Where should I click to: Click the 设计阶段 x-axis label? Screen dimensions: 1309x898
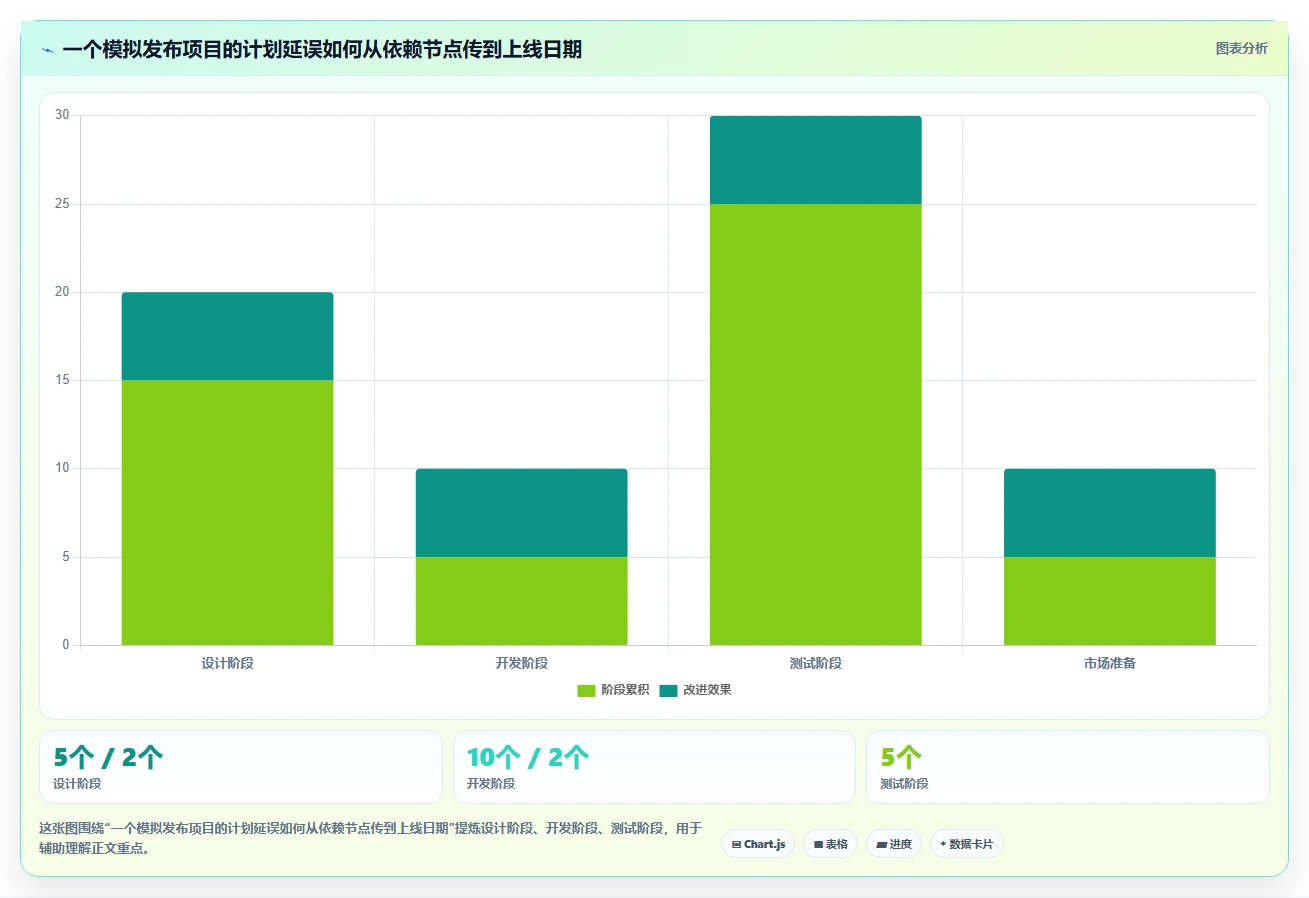click(227, 663)
